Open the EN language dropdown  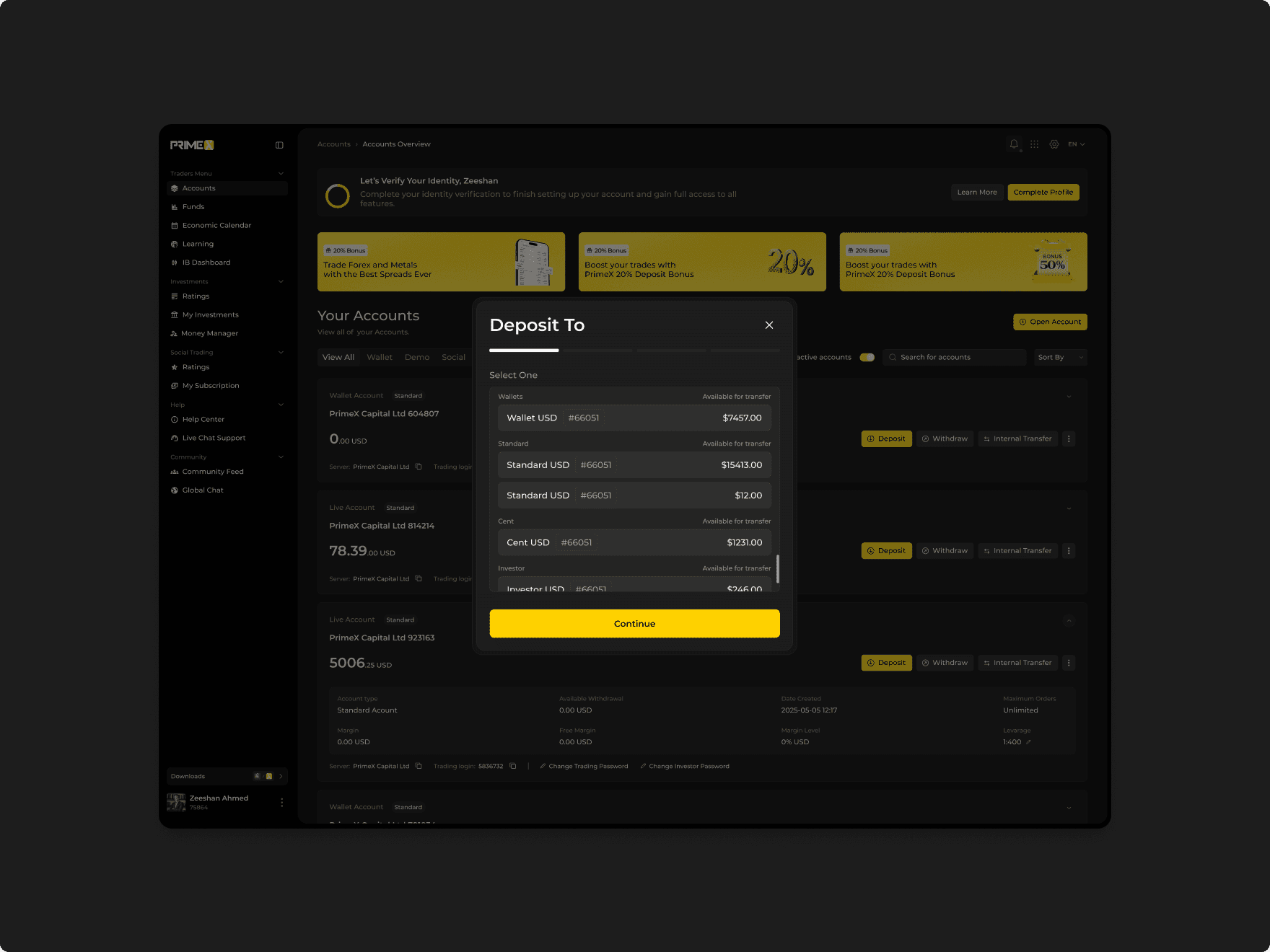pos(1077,144)
